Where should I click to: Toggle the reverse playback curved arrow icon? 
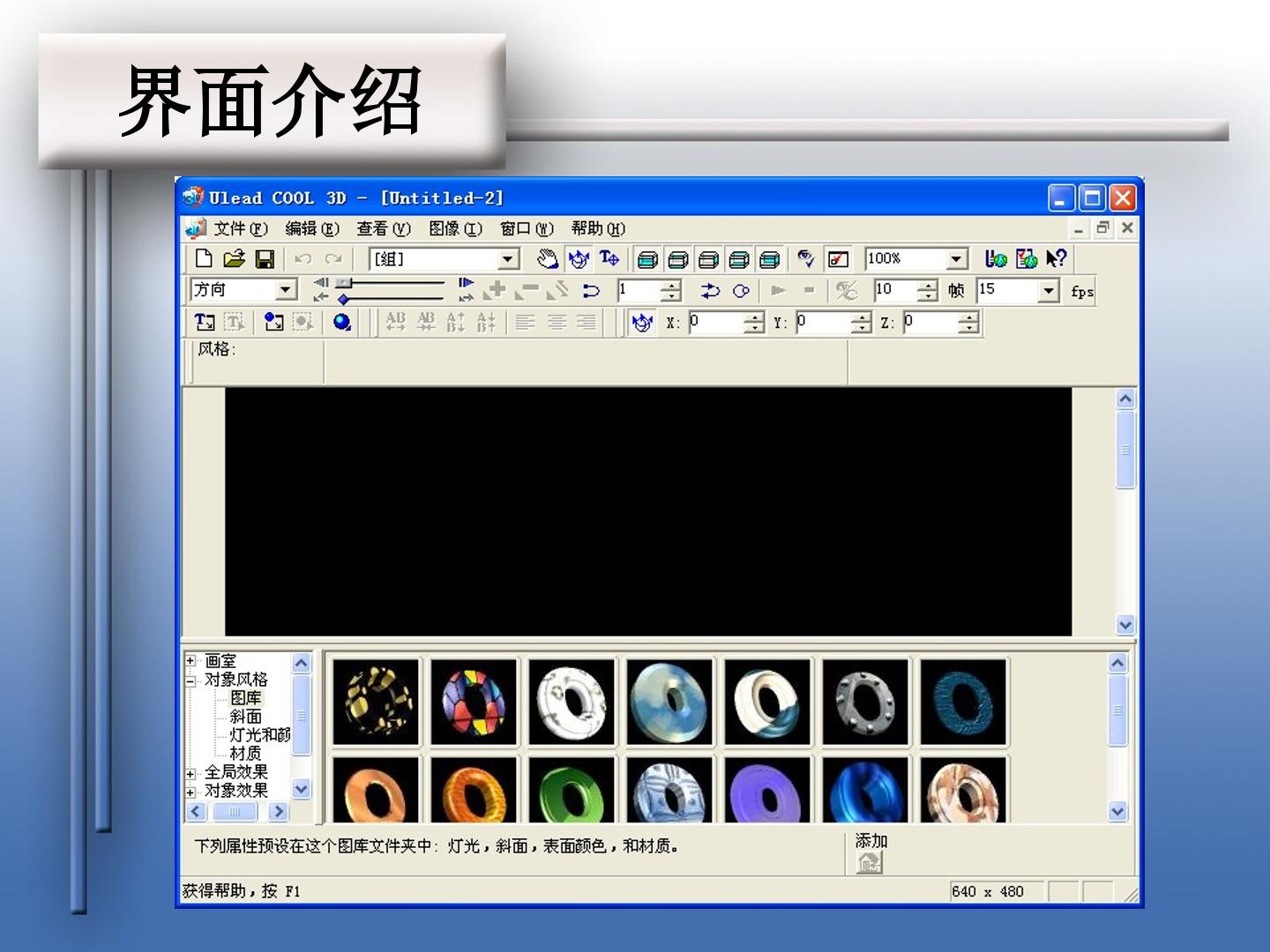click(591, 290)
